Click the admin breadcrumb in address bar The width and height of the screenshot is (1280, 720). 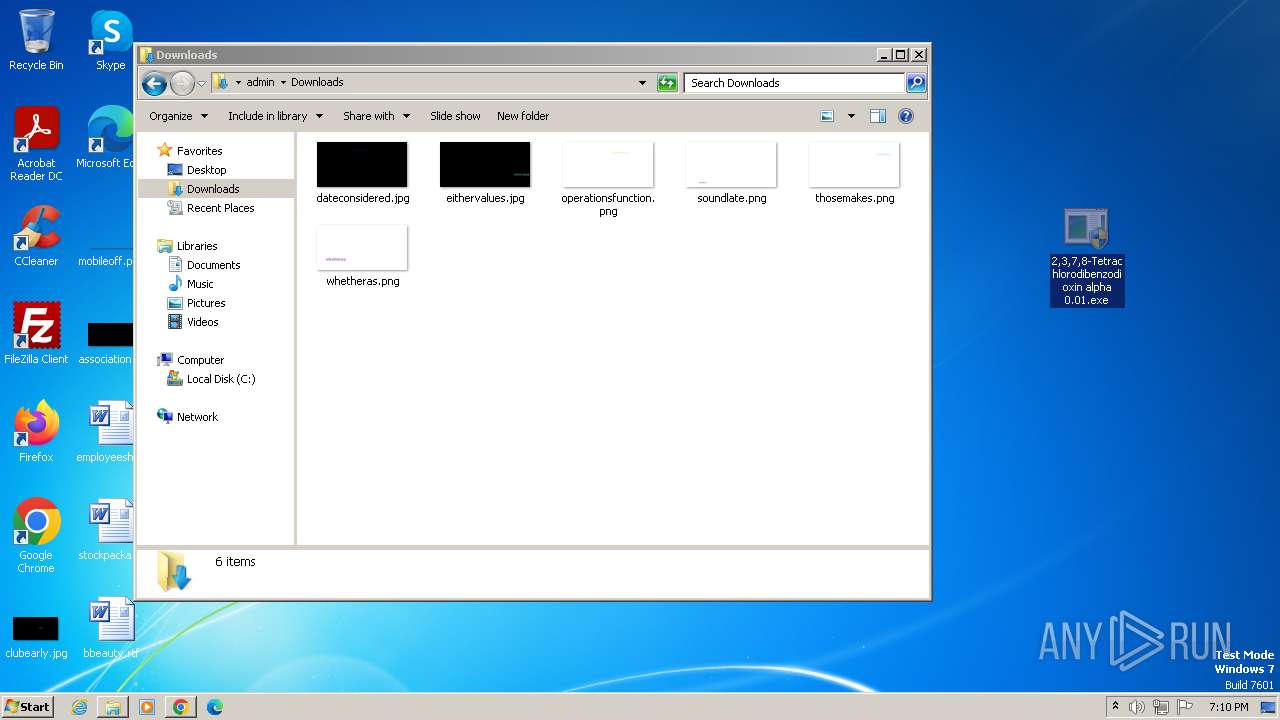click(x=260, y=83)
